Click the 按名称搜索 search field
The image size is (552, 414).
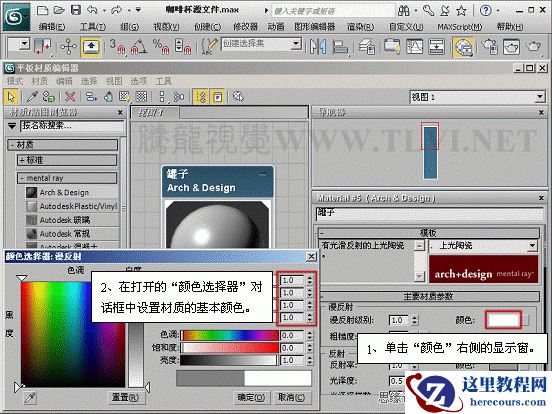72,126
